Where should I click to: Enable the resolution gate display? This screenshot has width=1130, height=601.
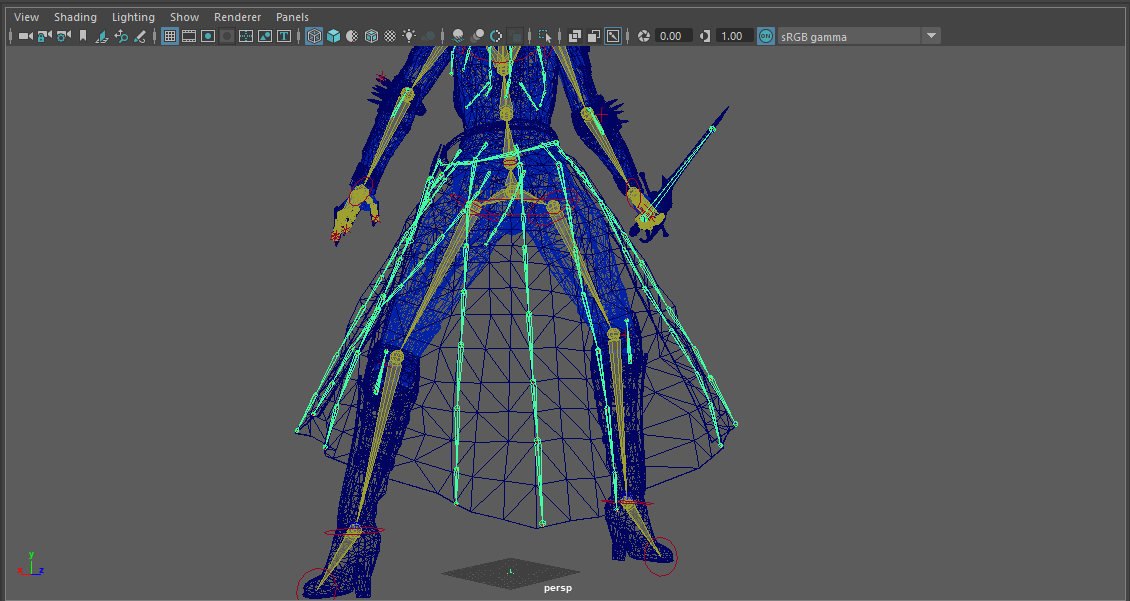[208, 36]
